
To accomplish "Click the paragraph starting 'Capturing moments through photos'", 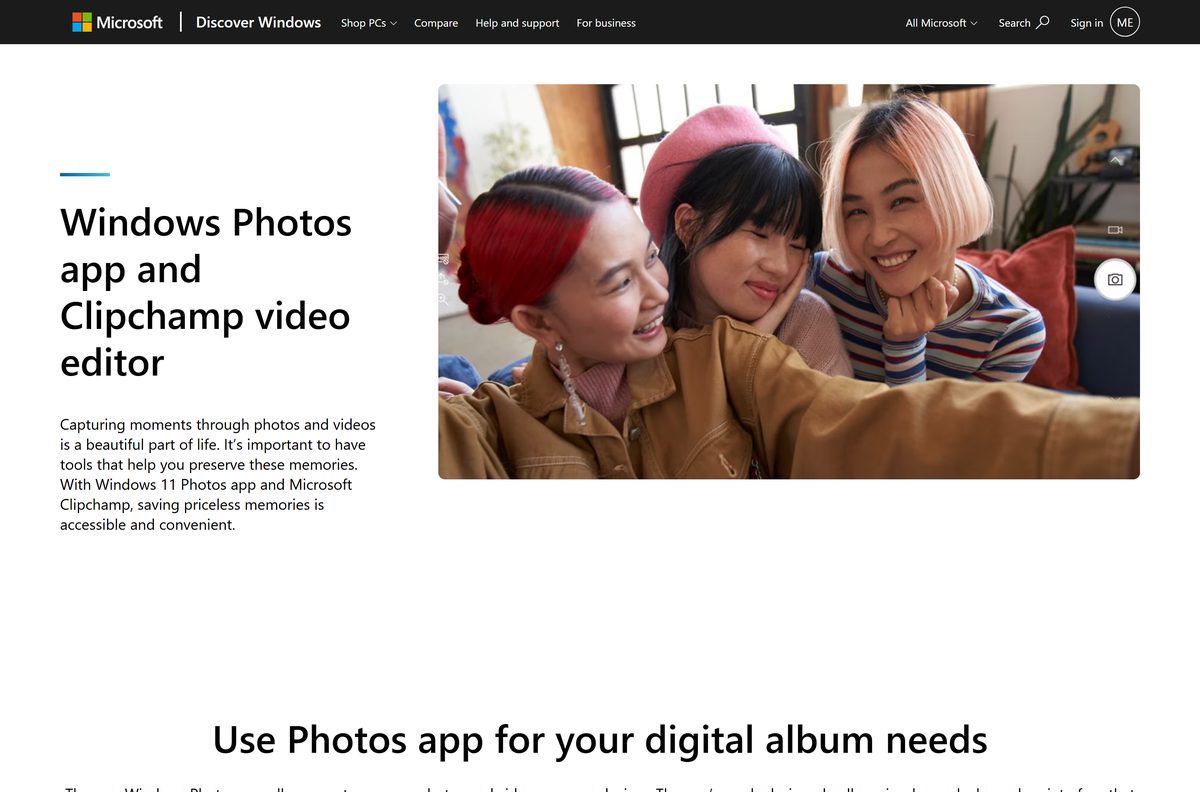I will [x=218, y=474].
